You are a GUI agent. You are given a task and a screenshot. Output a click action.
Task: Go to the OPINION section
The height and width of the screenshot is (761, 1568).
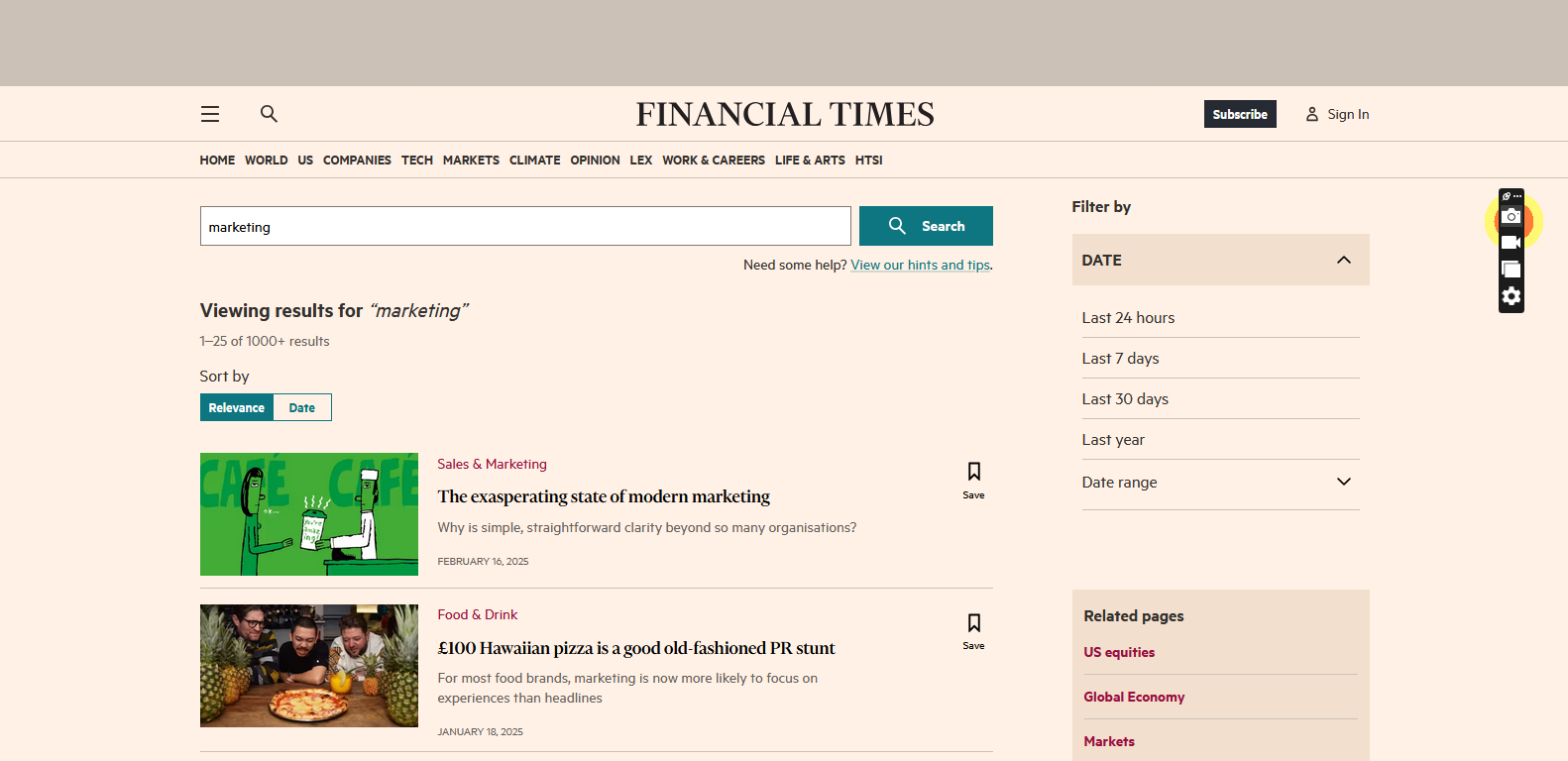click(x=595, y=161)
